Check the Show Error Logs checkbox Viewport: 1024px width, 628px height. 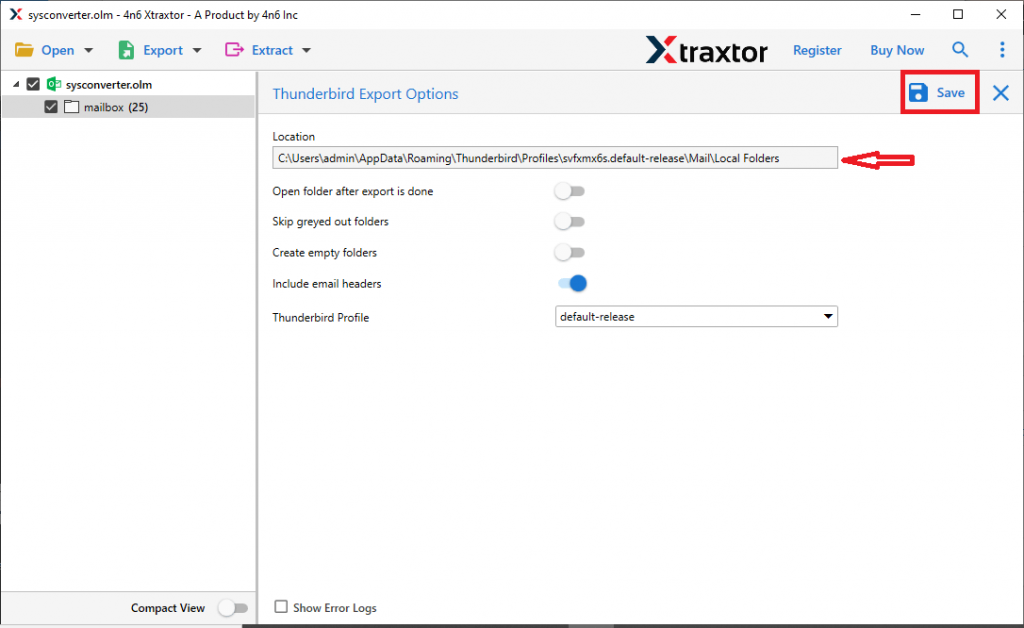(x=281, y=607)
